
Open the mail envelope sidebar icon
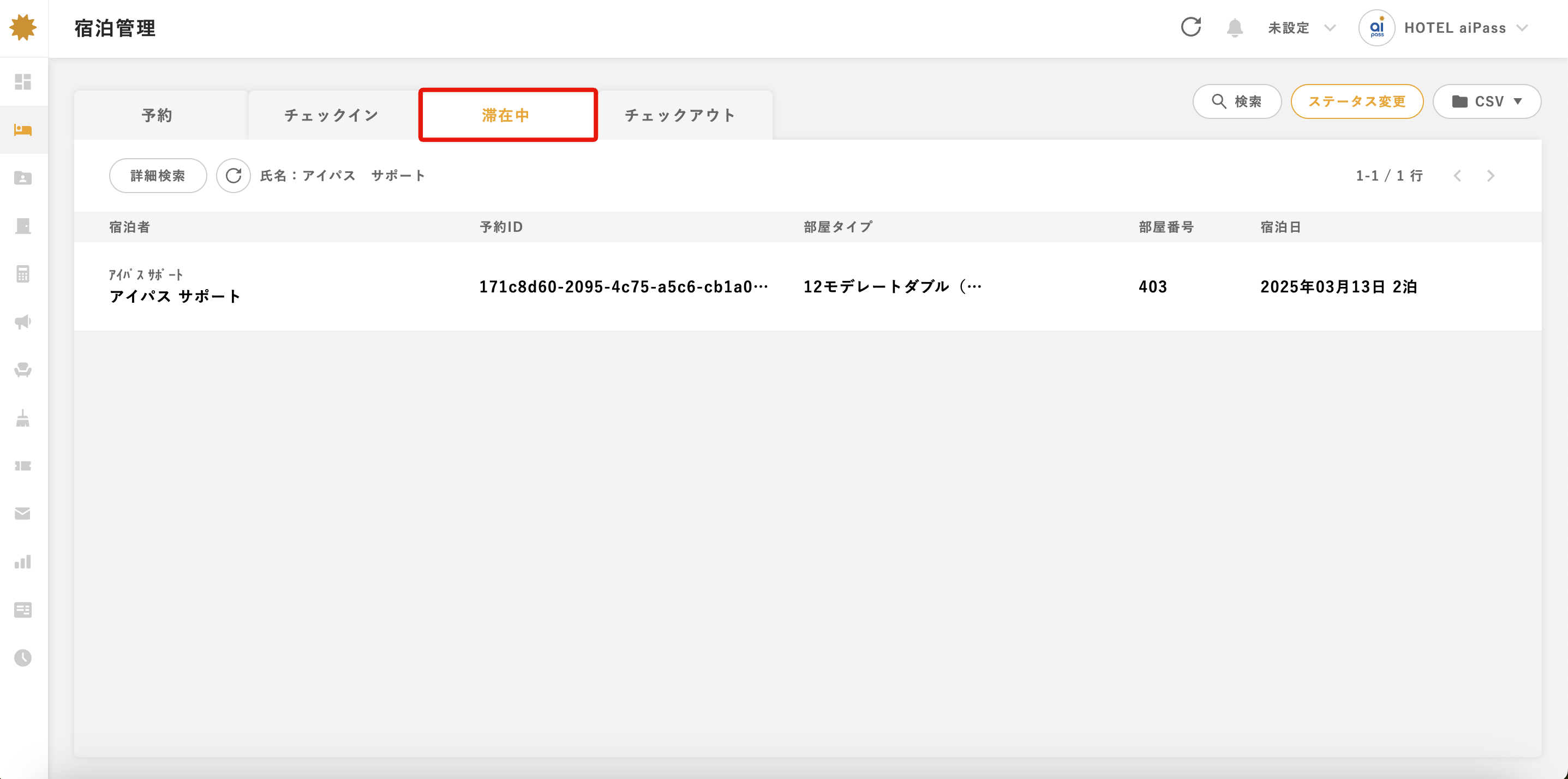pyautogui.click(x=23, y=514)
